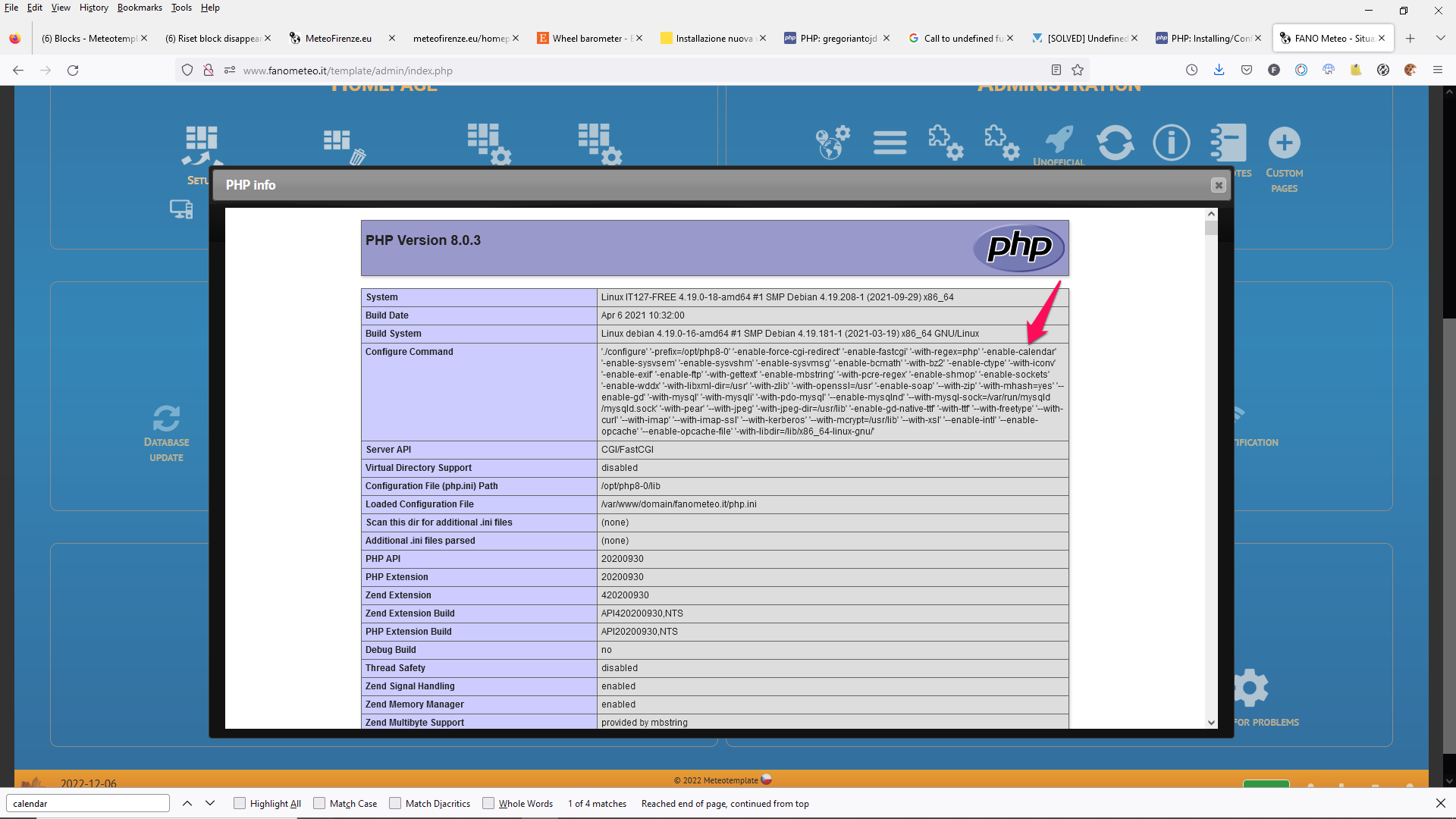1456x819 pixels.
Task: Click the circular arrows update icon
Action: pyautogui.click(x=1115, y=143)
